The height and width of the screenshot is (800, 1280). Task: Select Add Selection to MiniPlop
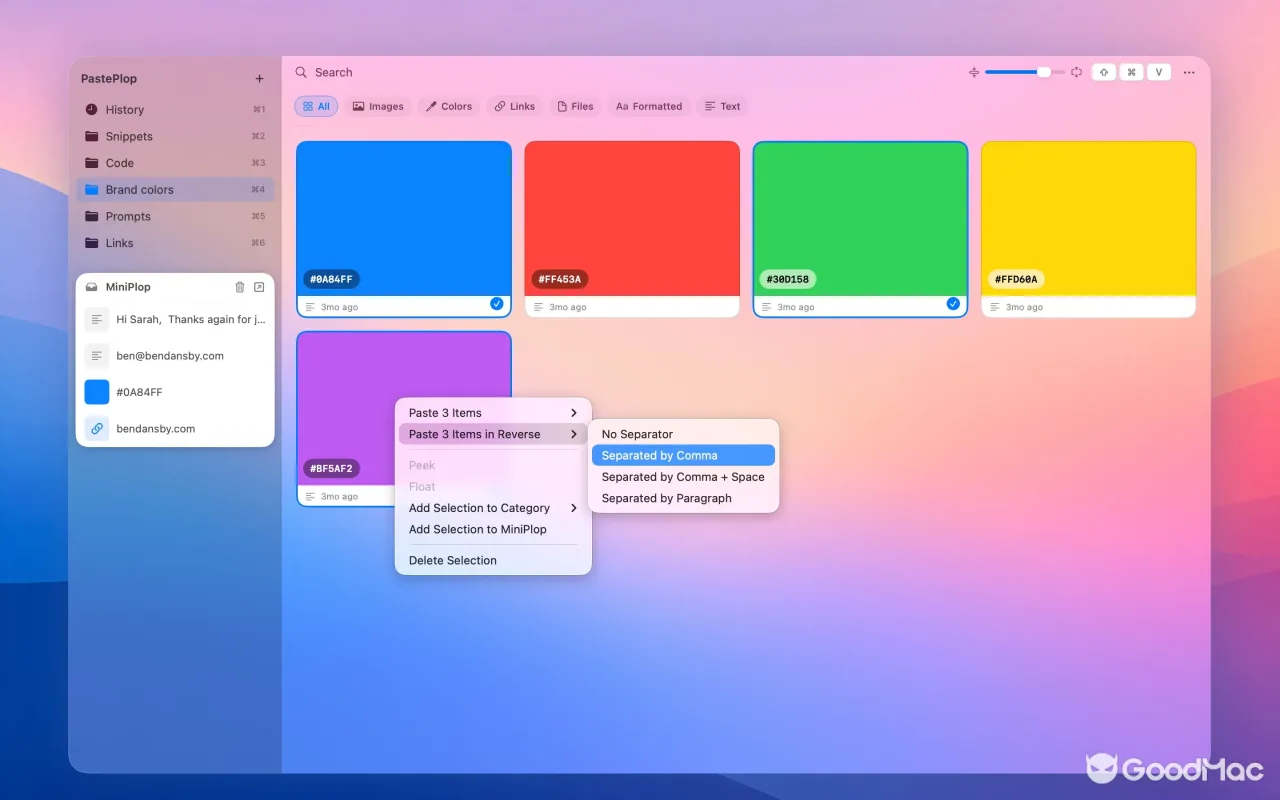click(493, 529)
